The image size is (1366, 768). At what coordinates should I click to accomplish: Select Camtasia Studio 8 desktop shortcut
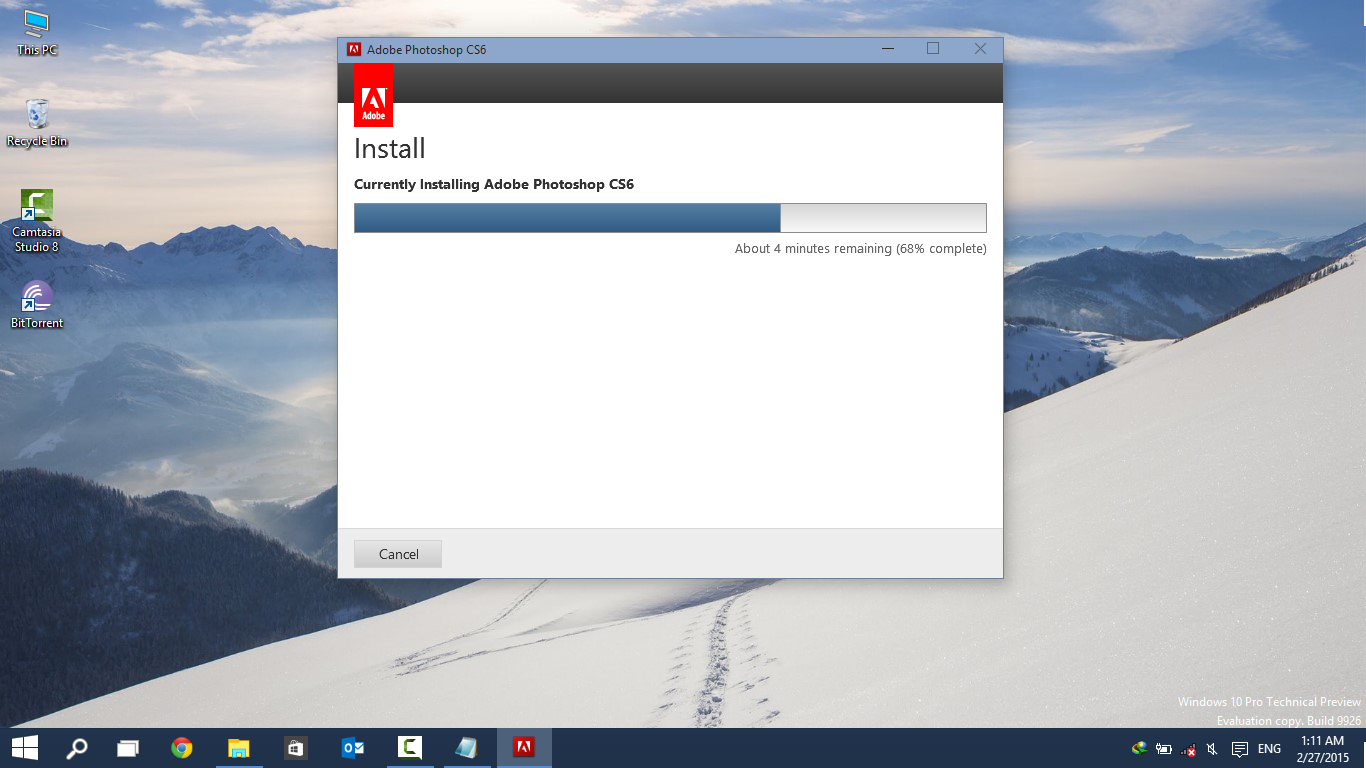37,221
